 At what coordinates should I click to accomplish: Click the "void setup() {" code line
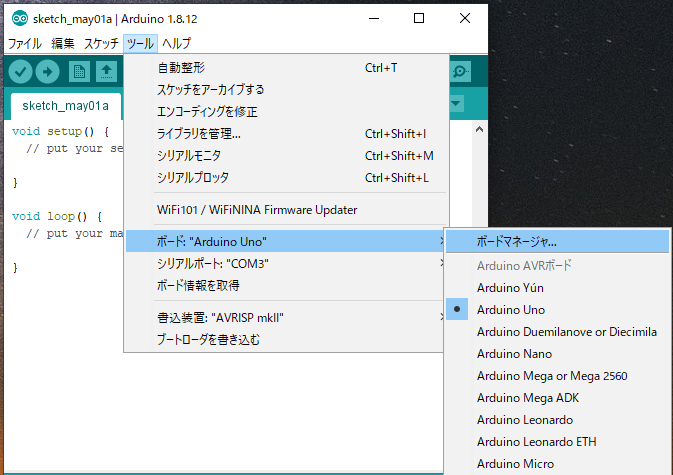tap(61, 131)
